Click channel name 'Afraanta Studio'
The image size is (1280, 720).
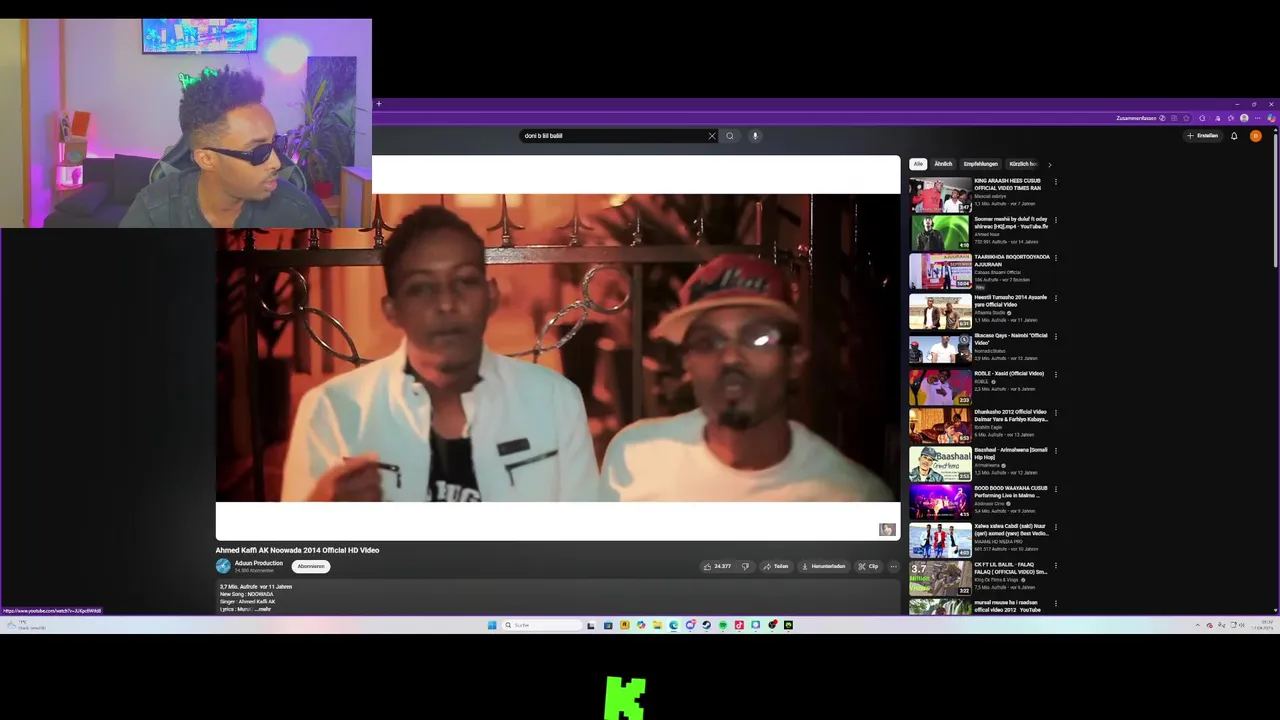click(991, 313)
